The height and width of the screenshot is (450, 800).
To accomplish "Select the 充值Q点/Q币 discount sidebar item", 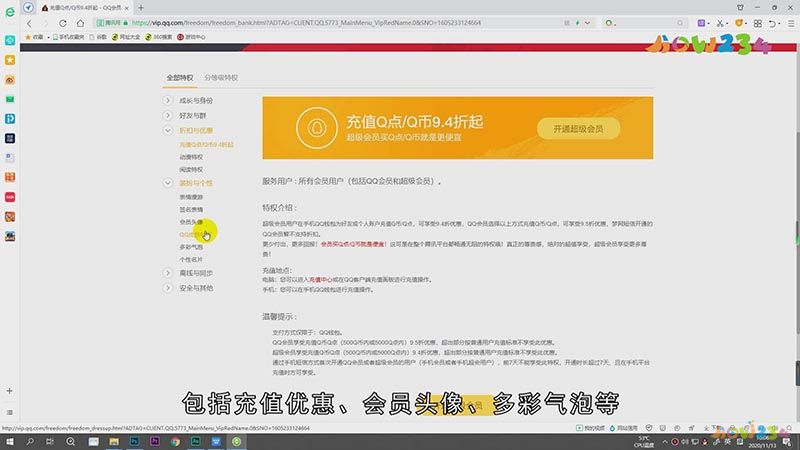I will 206,145.
